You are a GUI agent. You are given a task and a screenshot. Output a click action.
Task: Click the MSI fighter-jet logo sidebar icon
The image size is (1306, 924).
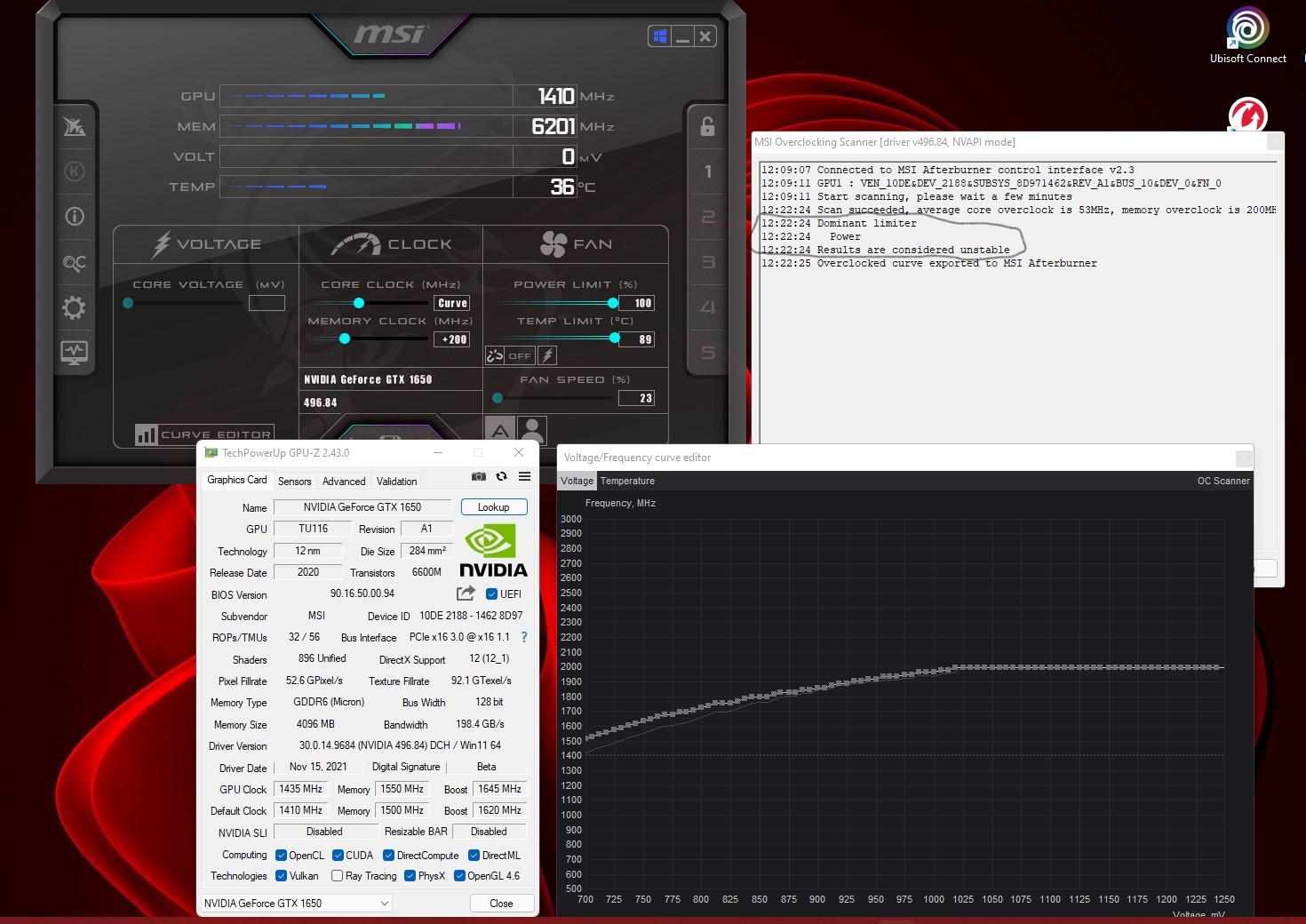point(75,127)
